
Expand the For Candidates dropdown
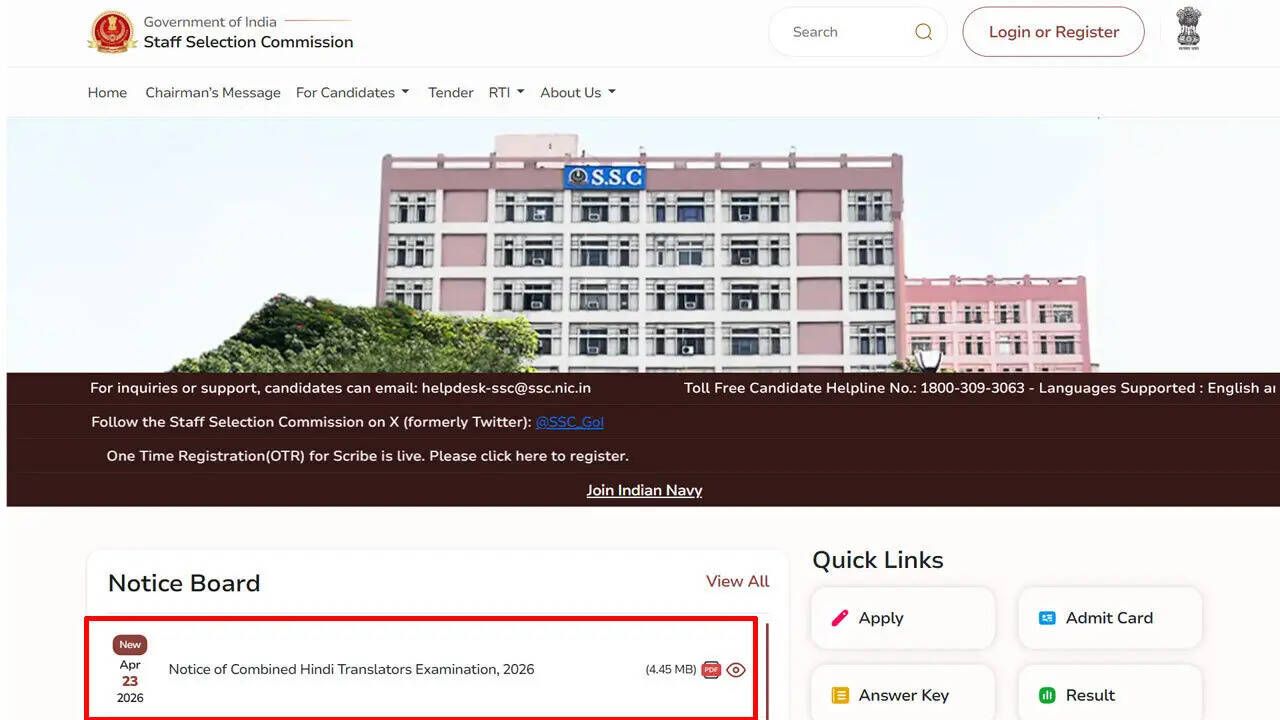click(x=352, y=91)
